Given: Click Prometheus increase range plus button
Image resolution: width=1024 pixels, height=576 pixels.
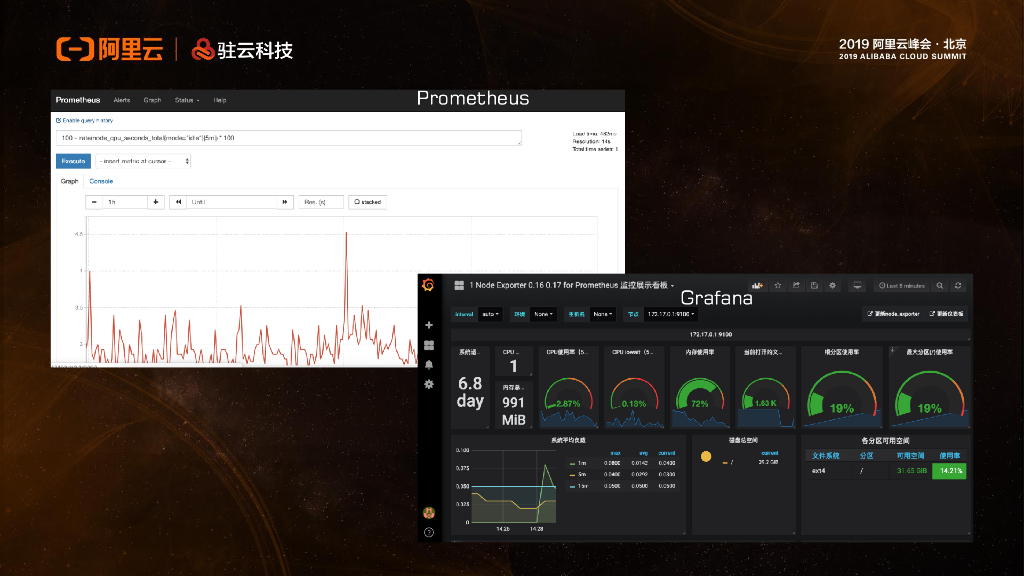Looking at the screenshot, I should tap(155, 202).
